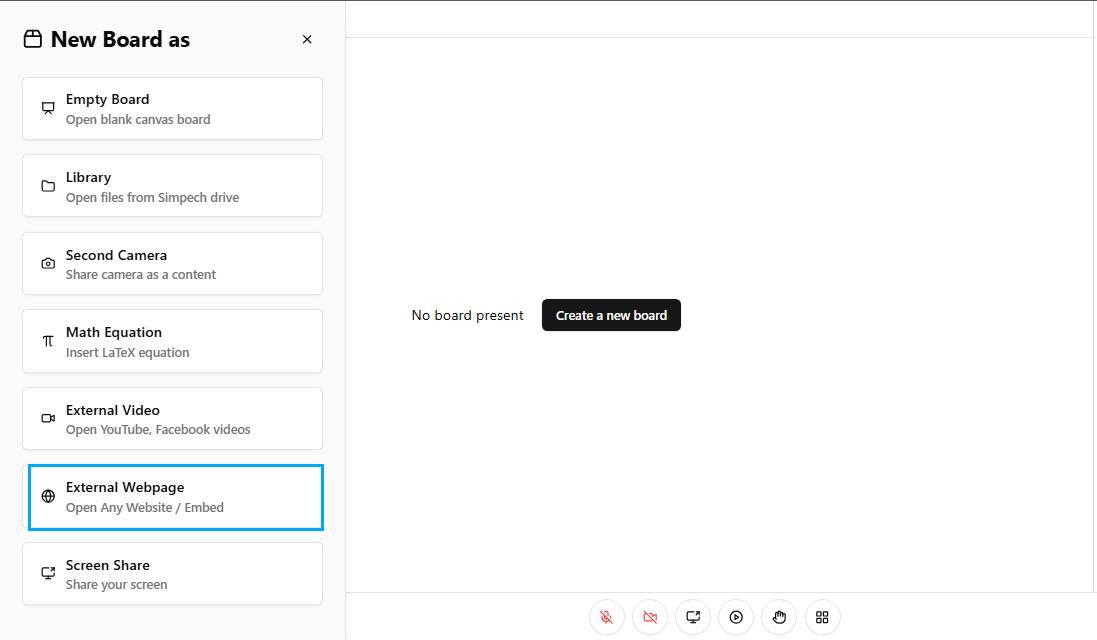Click the play circle icon in bottom toolbar

(x=736, y=617)
